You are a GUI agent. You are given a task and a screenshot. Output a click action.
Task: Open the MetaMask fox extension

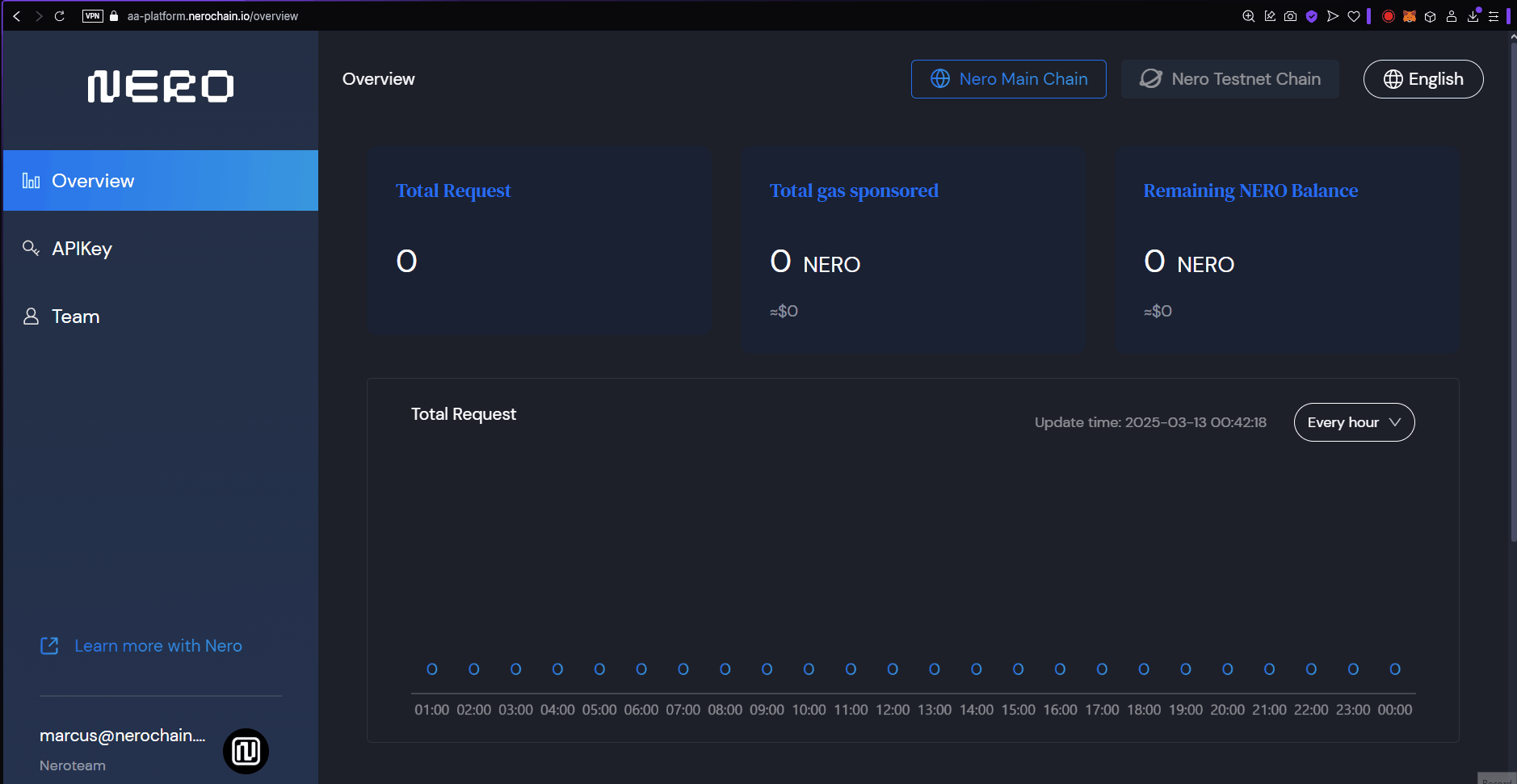point(1410,16)
